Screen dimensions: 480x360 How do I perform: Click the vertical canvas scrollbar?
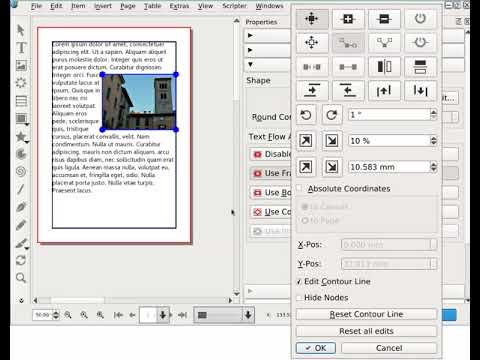coord(236,157)
